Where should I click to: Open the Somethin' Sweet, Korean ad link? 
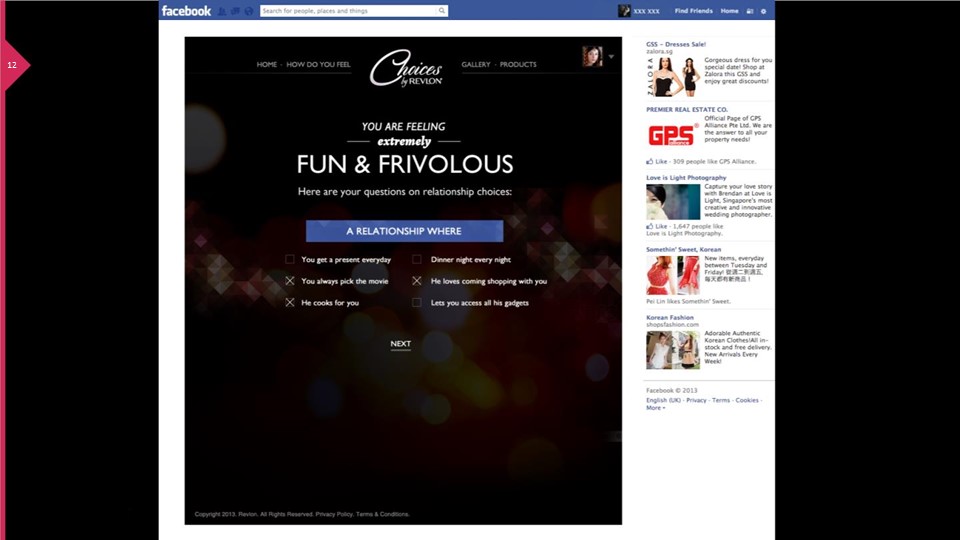click(683, 250)
